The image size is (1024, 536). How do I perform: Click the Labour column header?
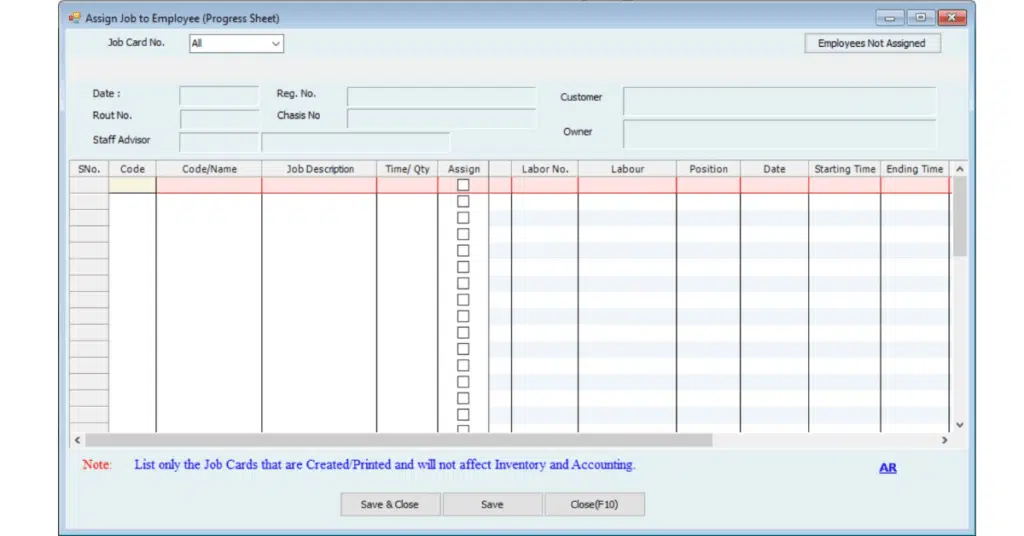coord(627,169)
